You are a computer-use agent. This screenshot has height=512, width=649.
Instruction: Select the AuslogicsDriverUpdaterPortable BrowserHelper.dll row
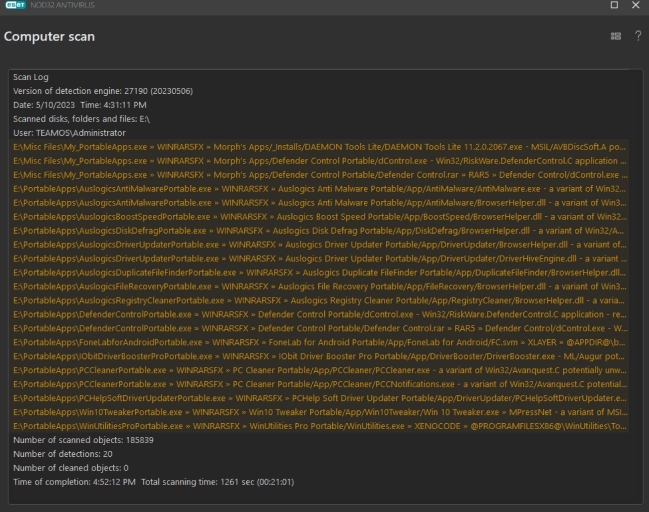[320, 245]
